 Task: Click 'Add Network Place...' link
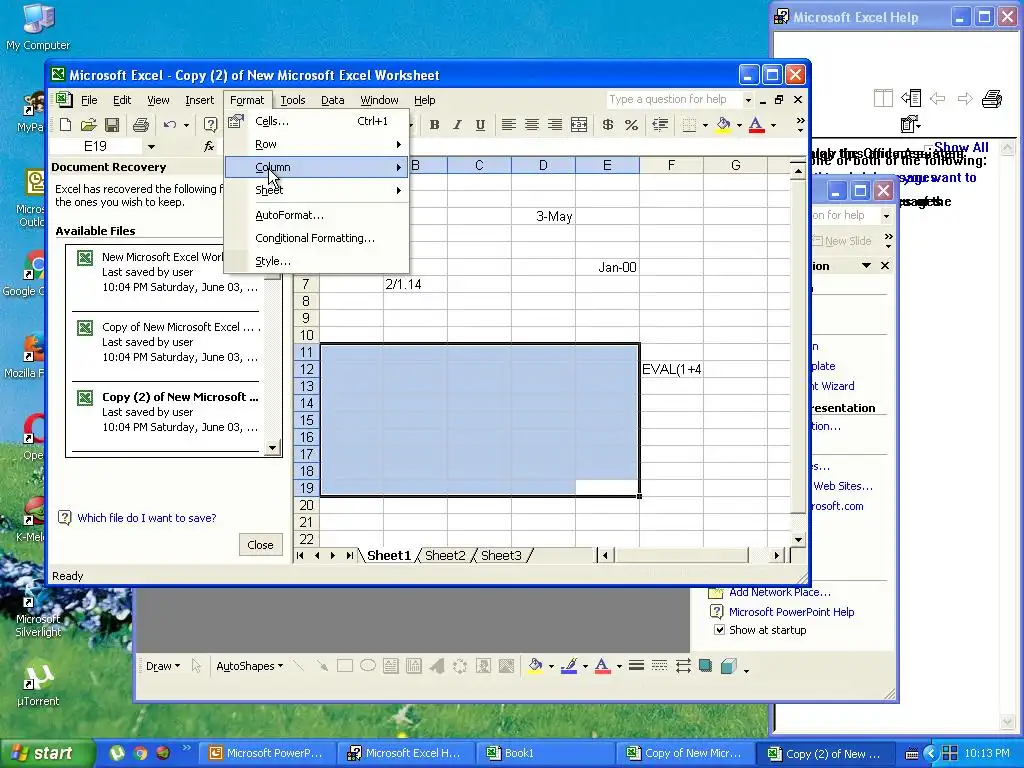pos(780,592)
